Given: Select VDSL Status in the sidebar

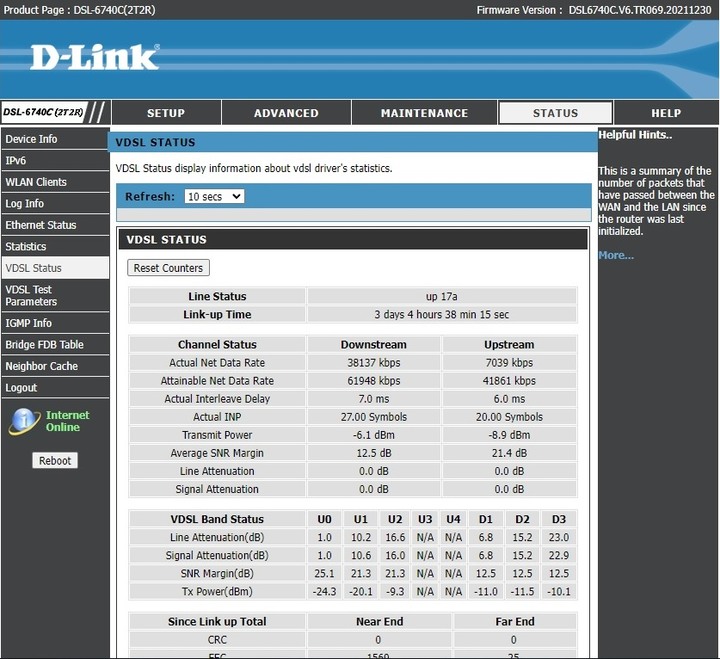Looking at the screenshot, I should pyautogui.click(x=55, y=268).
